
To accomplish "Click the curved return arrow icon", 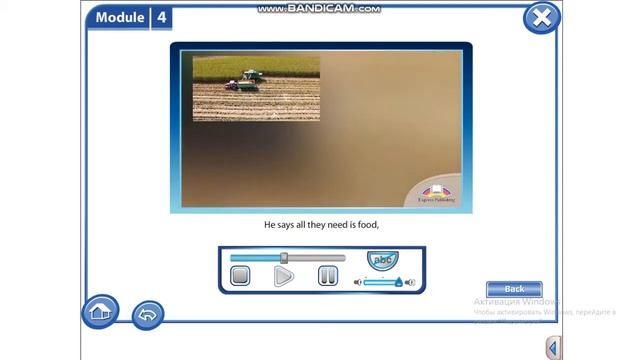I will (x=148, y=315).
